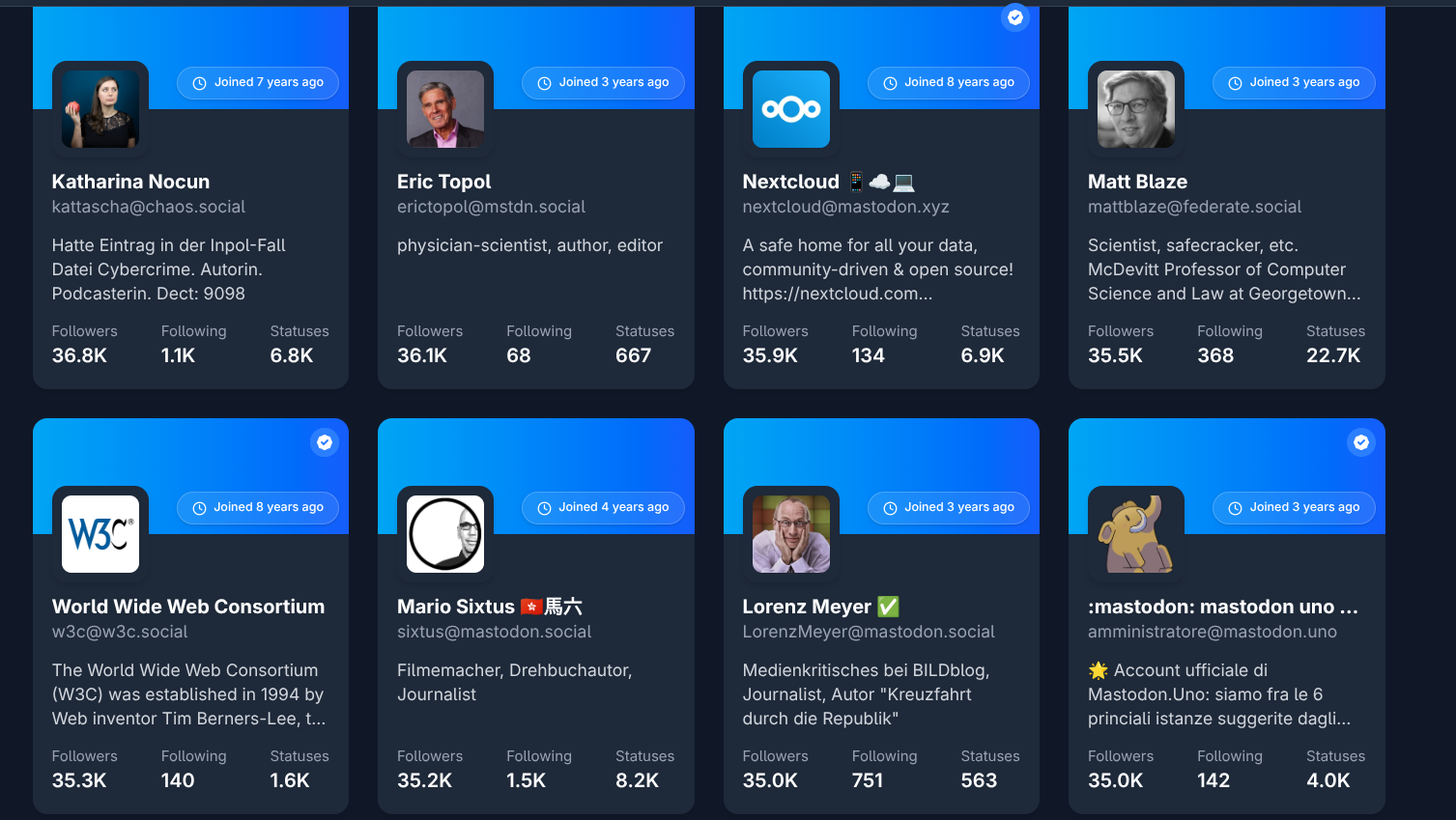The height and width of the screenshot is (820, 1456).
Task: Click verified checkmark on mastodon uno card
Action: (1361, 442)
